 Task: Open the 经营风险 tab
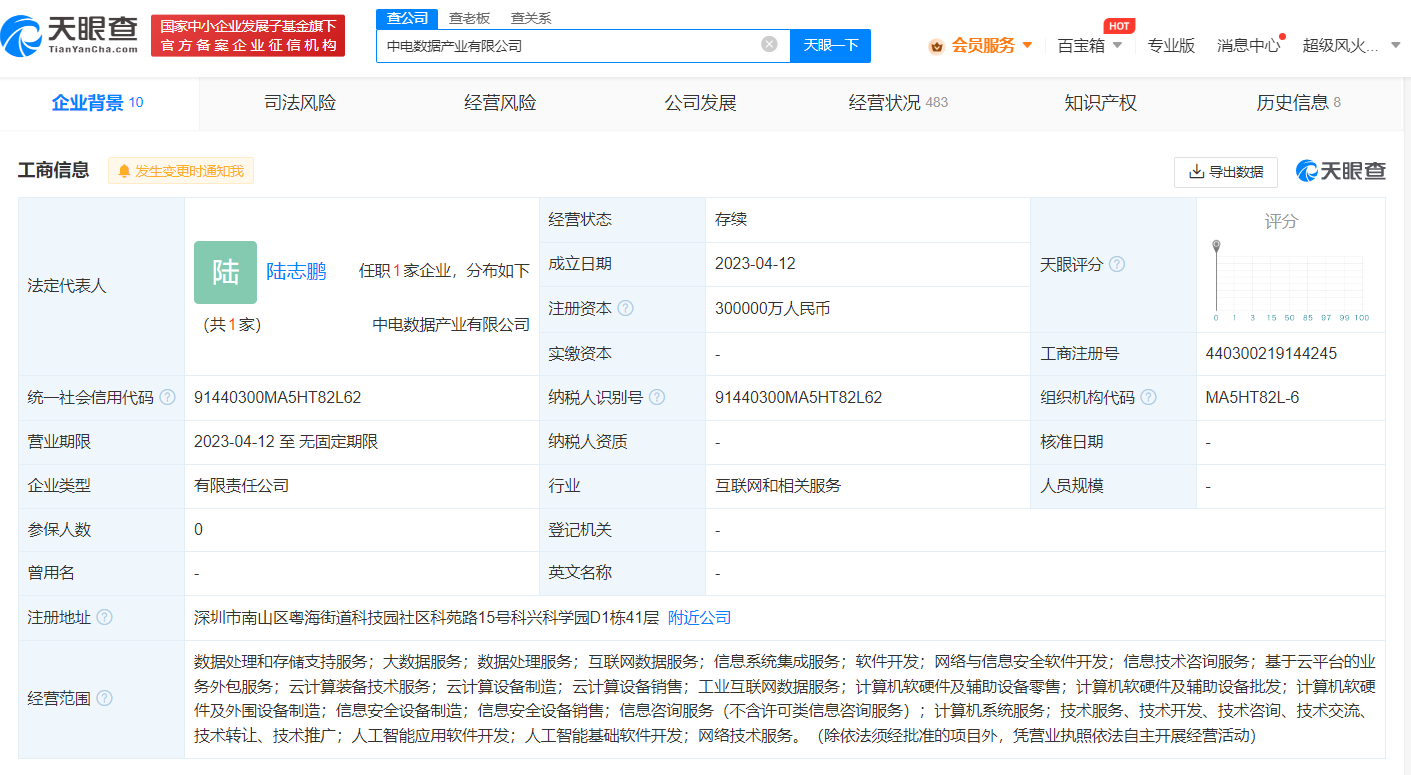[x=500, y=103]
